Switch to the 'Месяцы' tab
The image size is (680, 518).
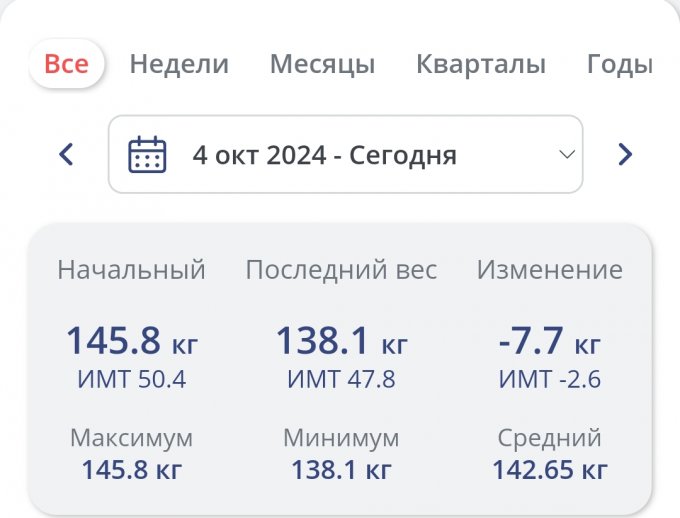(322, 65)
